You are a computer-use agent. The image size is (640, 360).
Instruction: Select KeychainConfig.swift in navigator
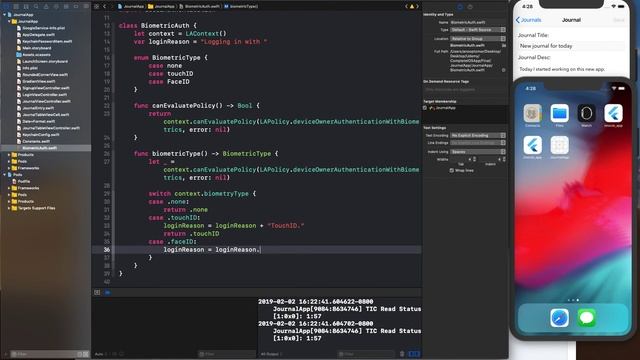click(41, 135)
